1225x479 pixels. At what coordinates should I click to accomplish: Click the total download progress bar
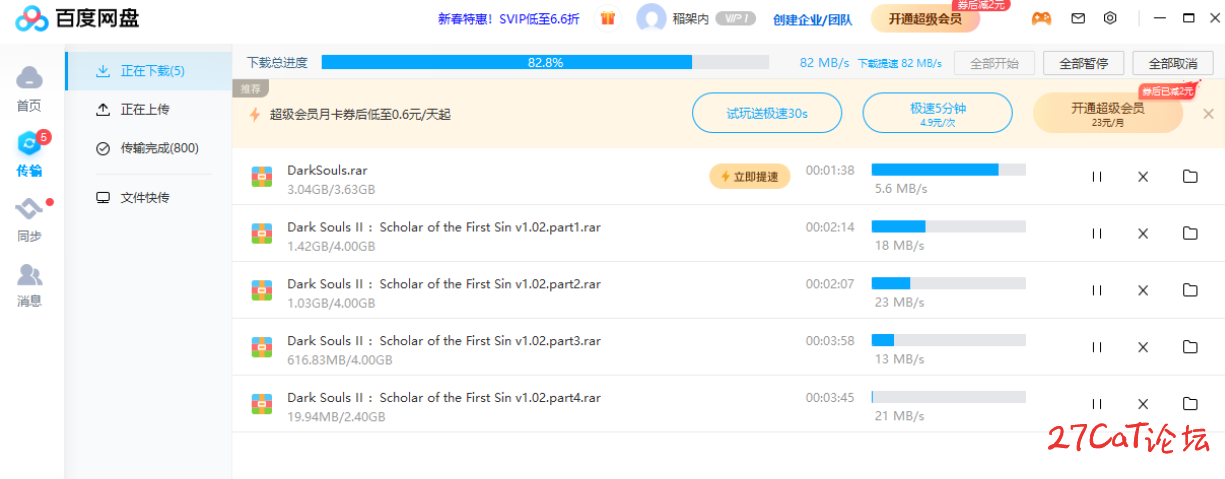(x=545, y=62)
